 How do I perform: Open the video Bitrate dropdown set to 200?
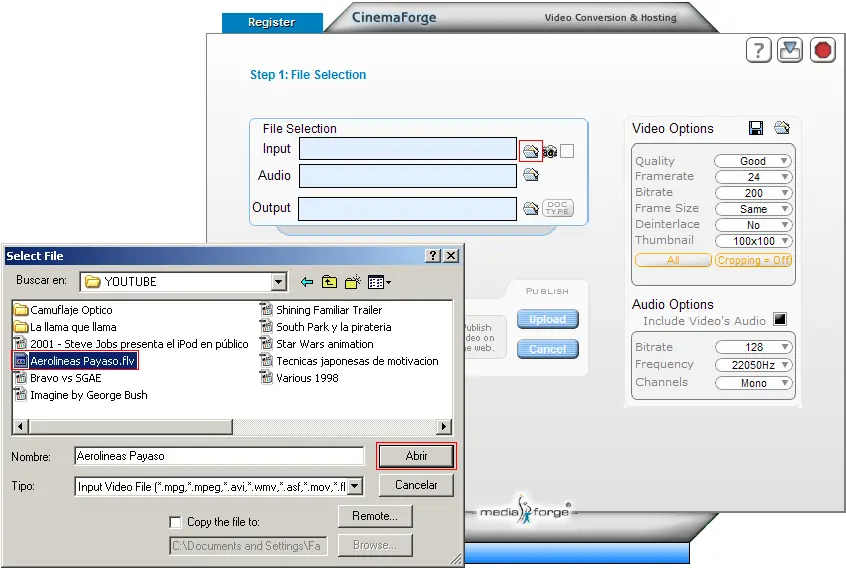click(x=753, y=193)
